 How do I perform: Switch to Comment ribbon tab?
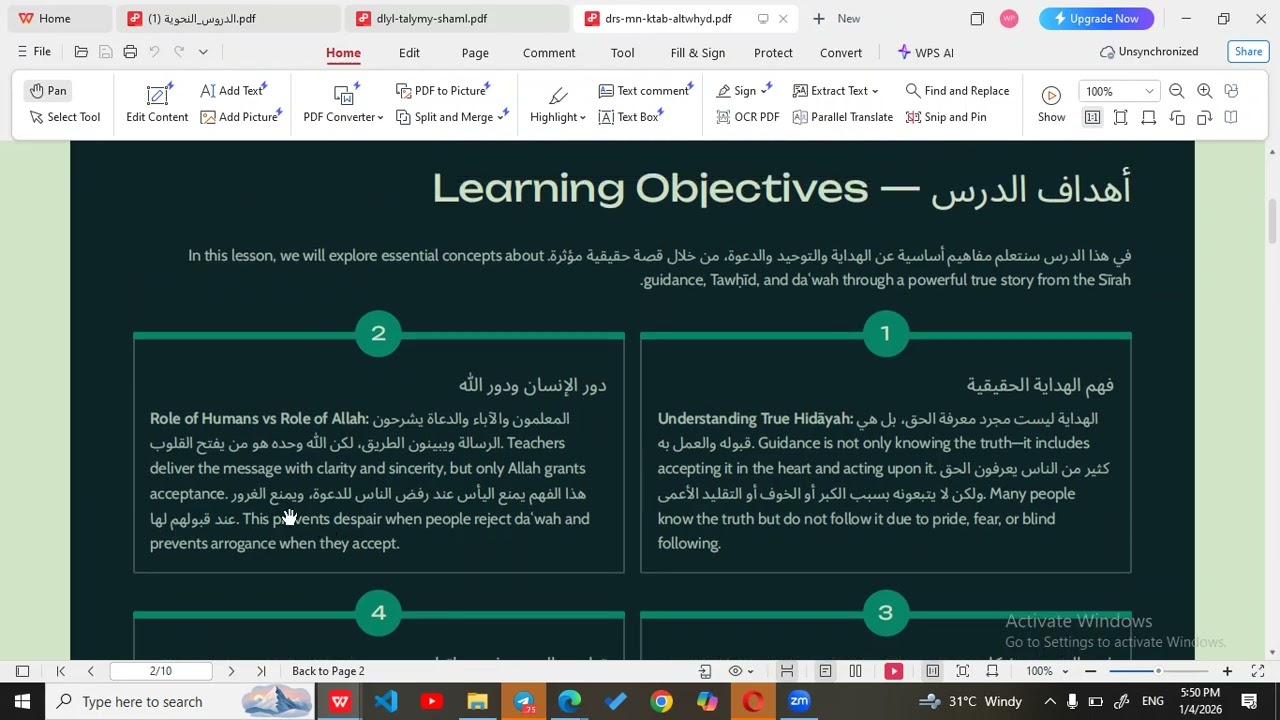pyautogui.click(x=549, y=53)
